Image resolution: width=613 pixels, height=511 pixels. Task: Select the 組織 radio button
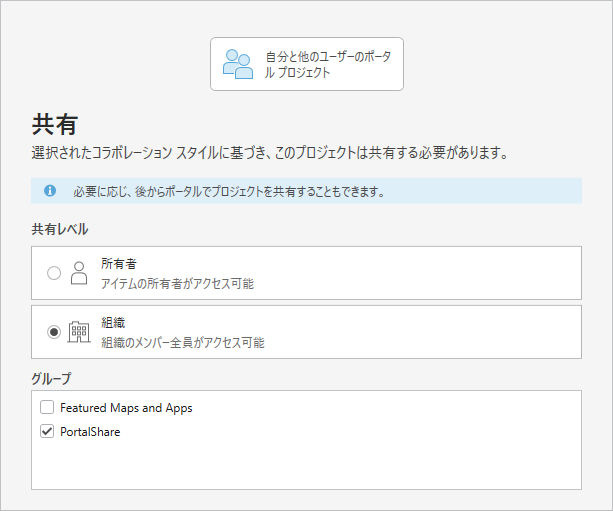pyautogui.click(x=54, y=332)
